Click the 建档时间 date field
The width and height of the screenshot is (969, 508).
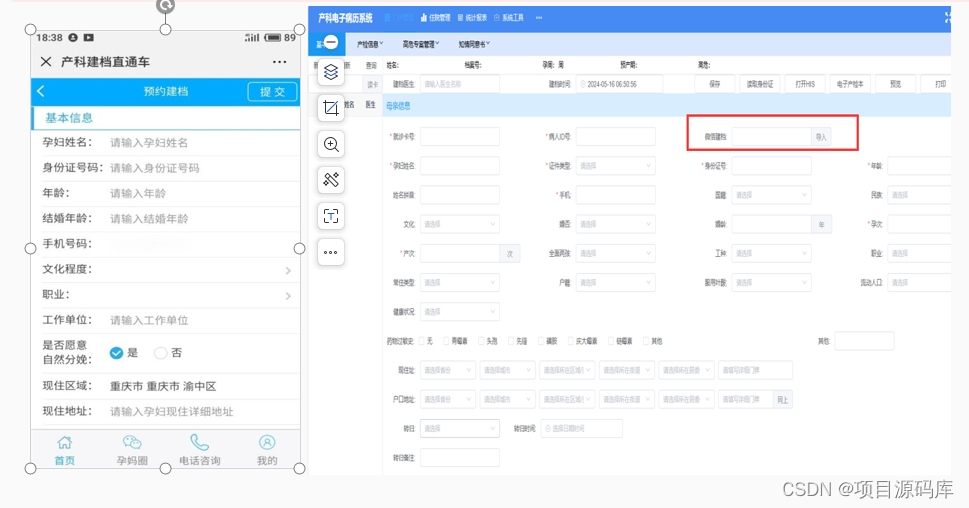click(x=620, y=84)
